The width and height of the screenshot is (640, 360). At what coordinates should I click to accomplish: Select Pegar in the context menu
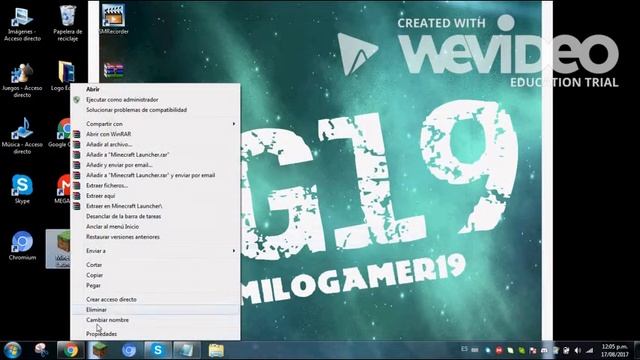pos(156,285)
